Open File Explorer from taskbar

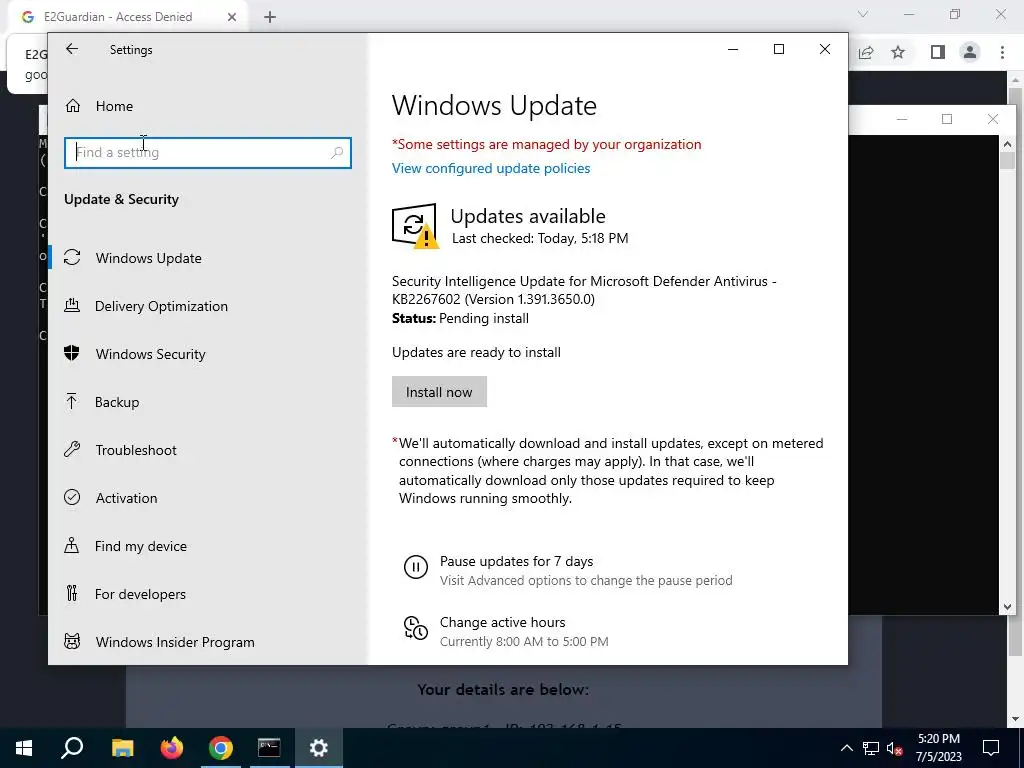(x=122, y=748)
